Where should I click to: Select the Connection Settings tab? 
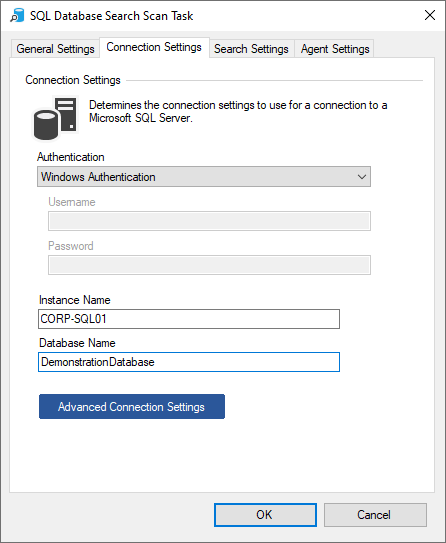(x=154, y=47)
